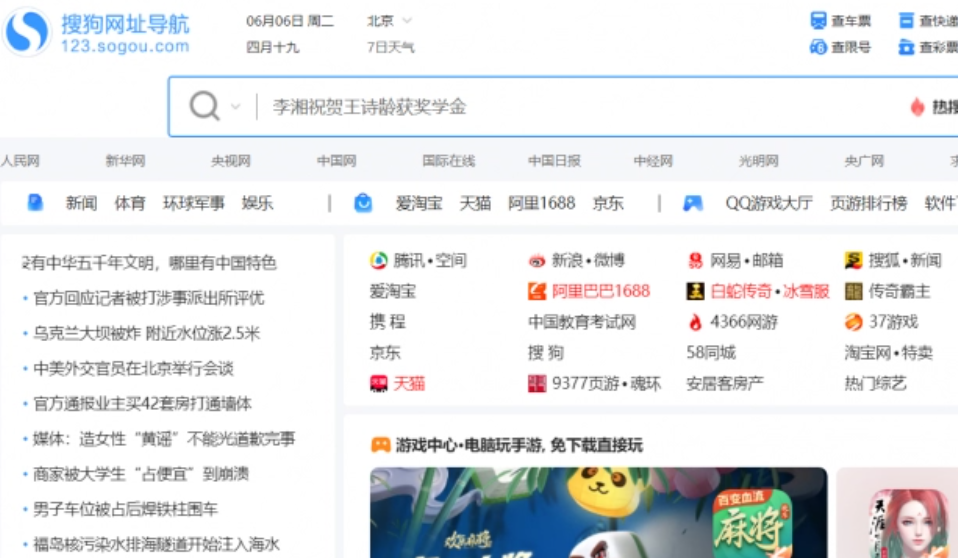Open 安居客房产 link

(x=725, y=384)
